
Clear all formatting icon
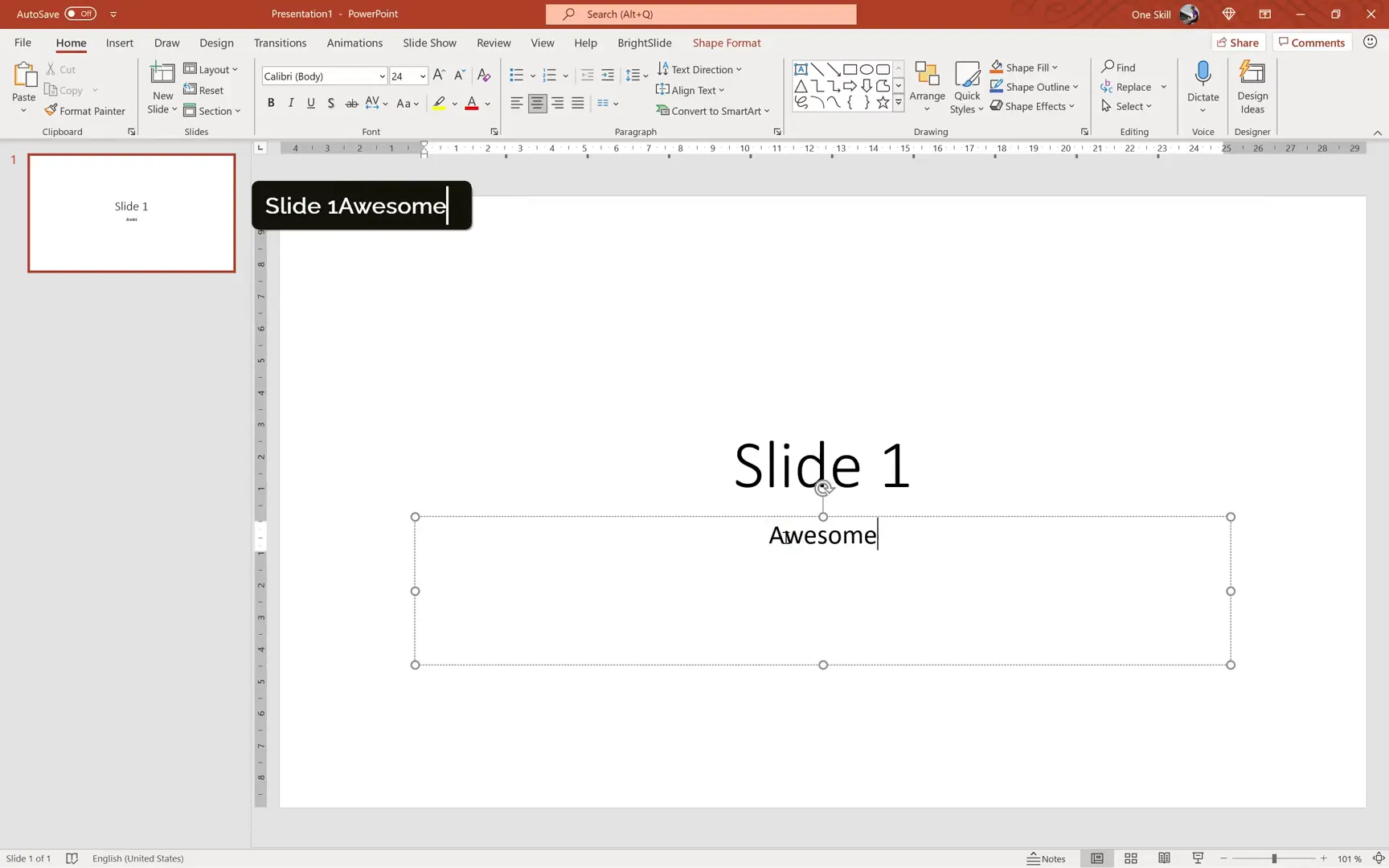pos(484,76)
